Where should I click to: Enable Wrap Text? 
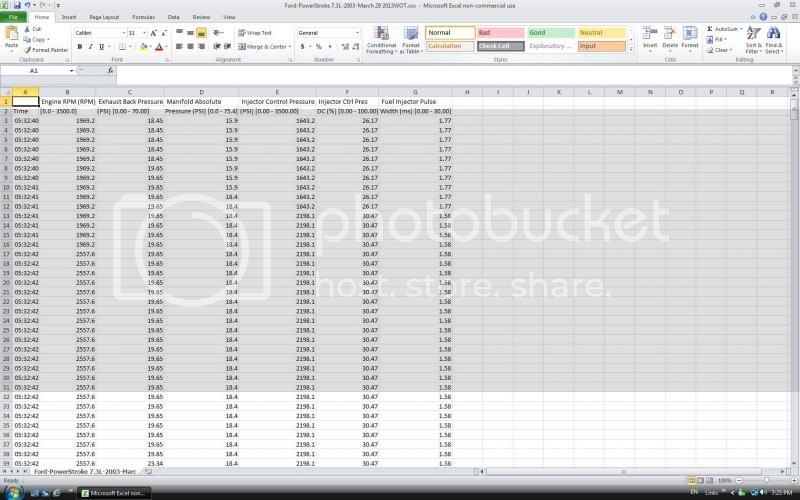point(255,33)
